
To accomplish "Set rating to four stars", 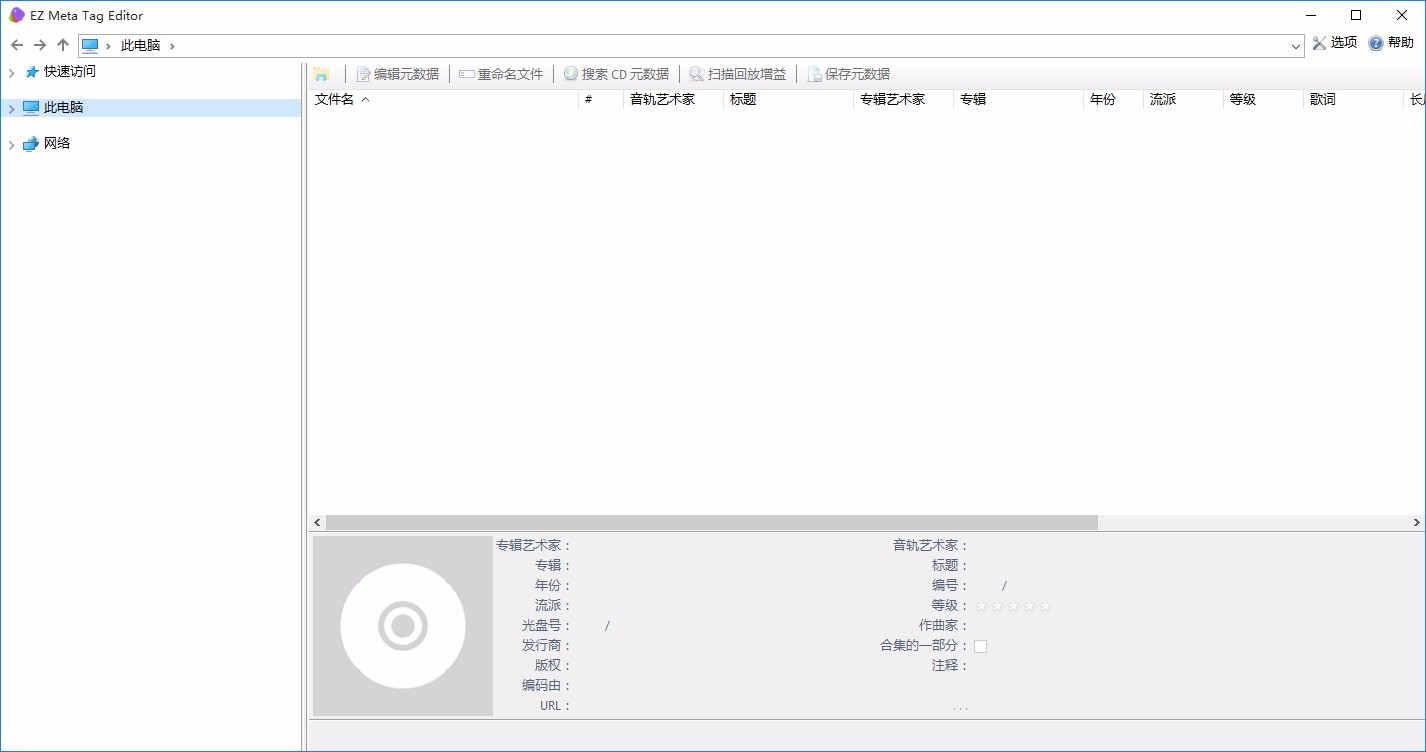I will 1029,606.
